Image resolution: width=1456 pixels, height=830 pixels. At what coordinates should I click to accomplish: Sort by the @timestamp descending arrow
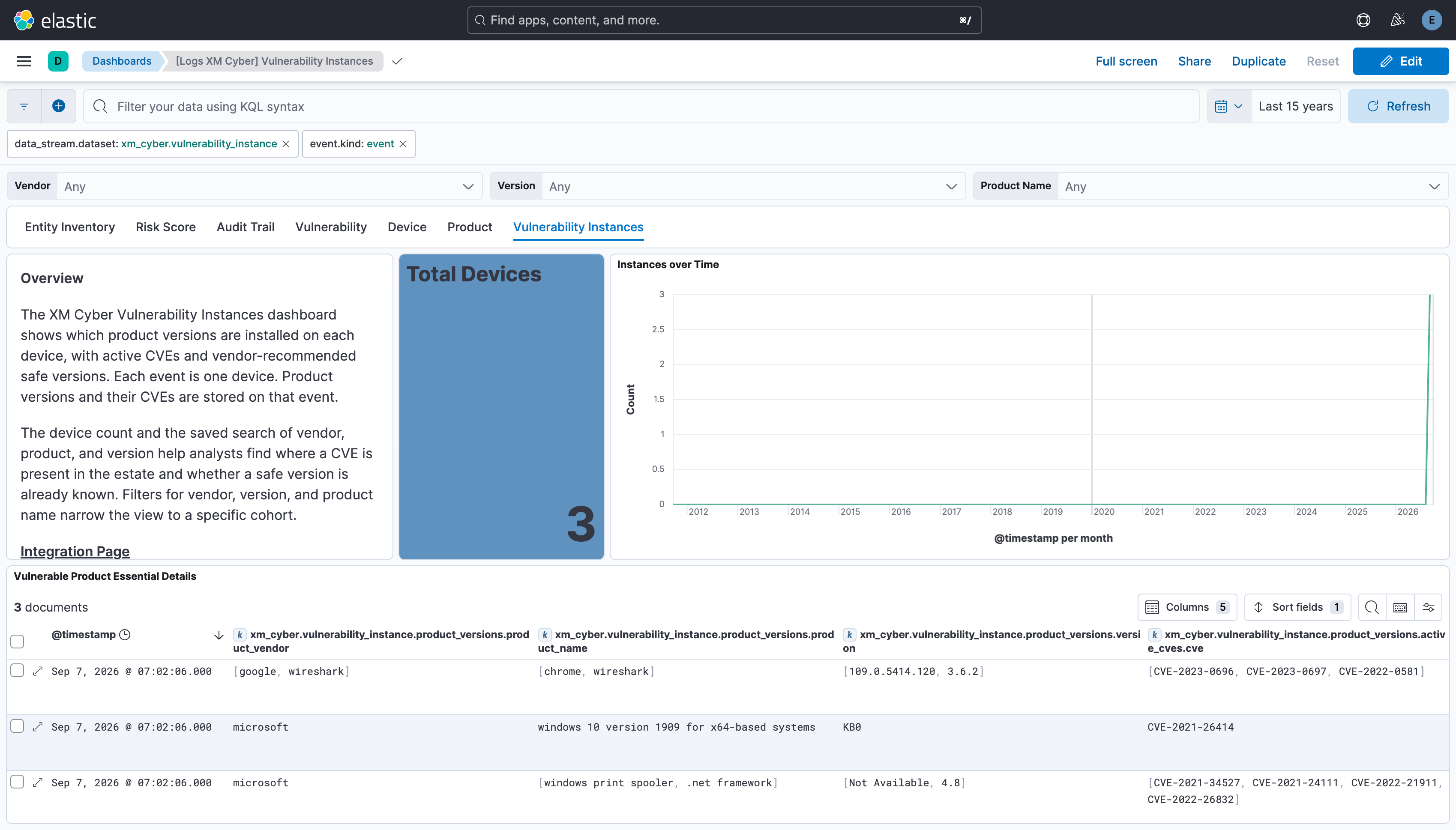tap(219, 635)
